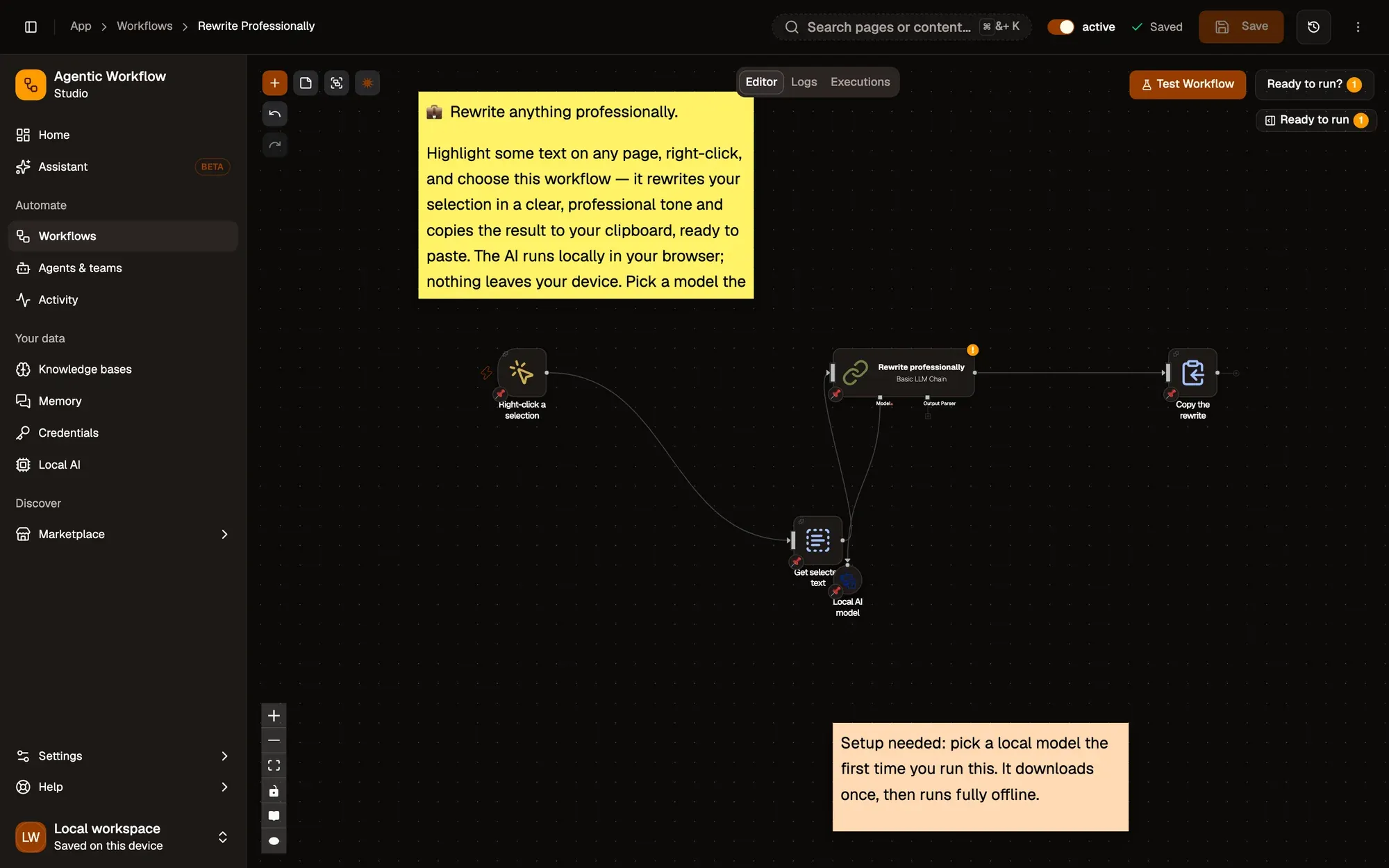1389x868 pixels.
Task: Select the Get selected text node
Action: click(x=817, y=540)
